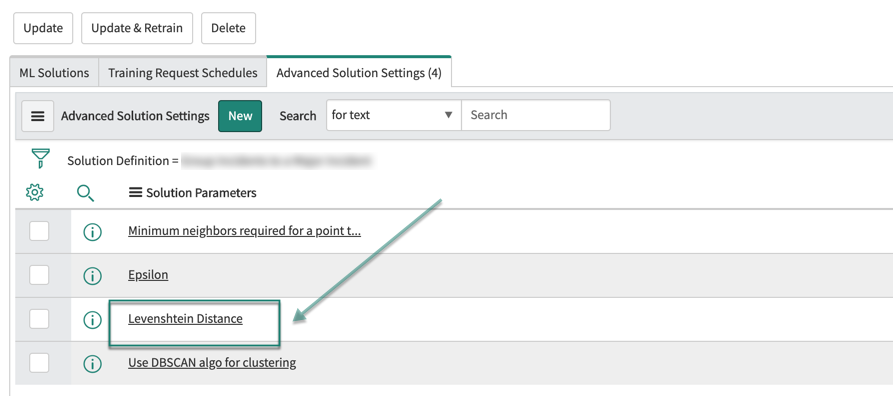The width and height of the screenshot is (893, 396).
Task: Click the Update button
Action: pos(43,28)
